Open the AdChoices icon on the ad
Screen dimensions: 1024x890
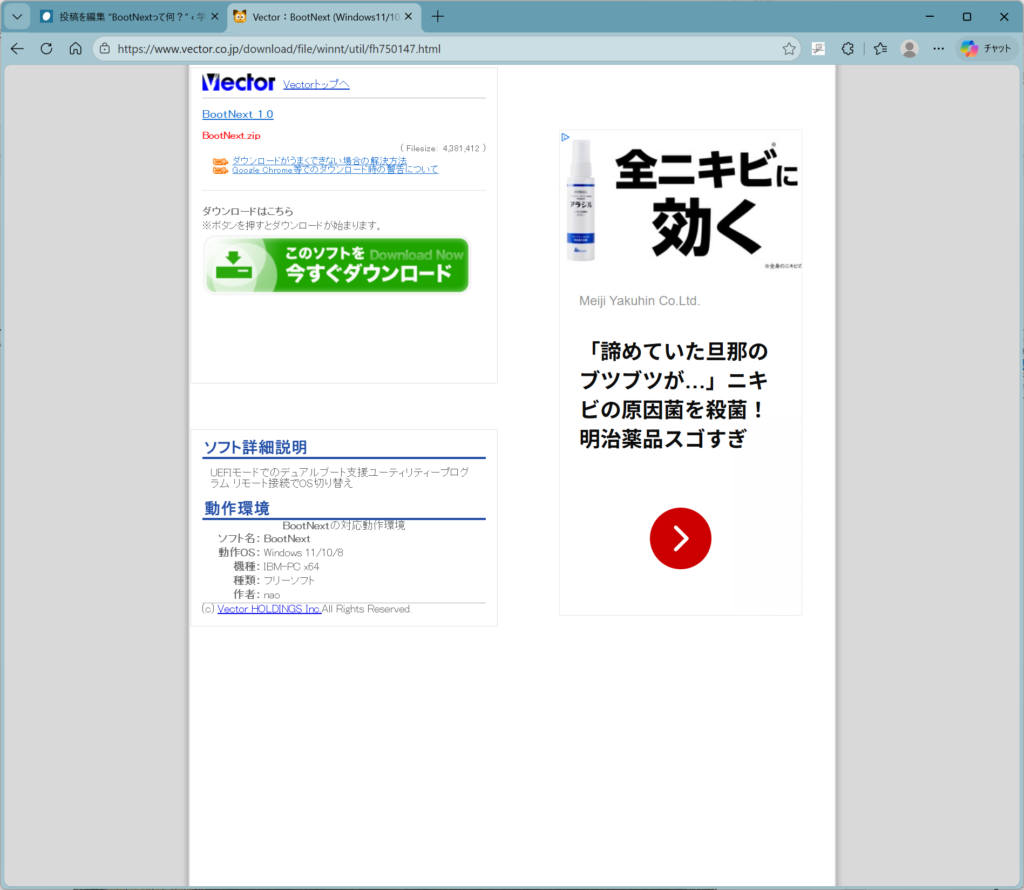pyautogui.click(x=565, y=137)
